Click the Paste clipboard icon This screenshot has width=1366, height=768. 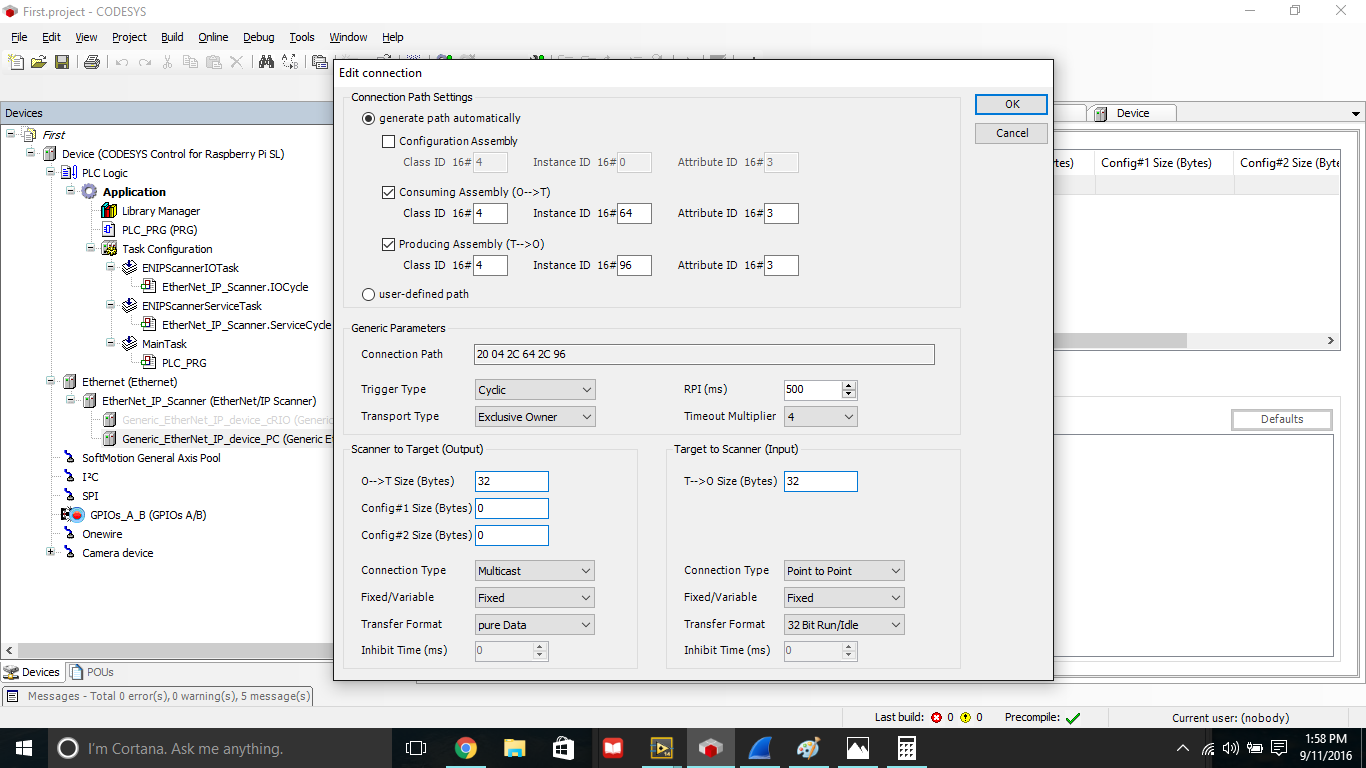(214, 62)
